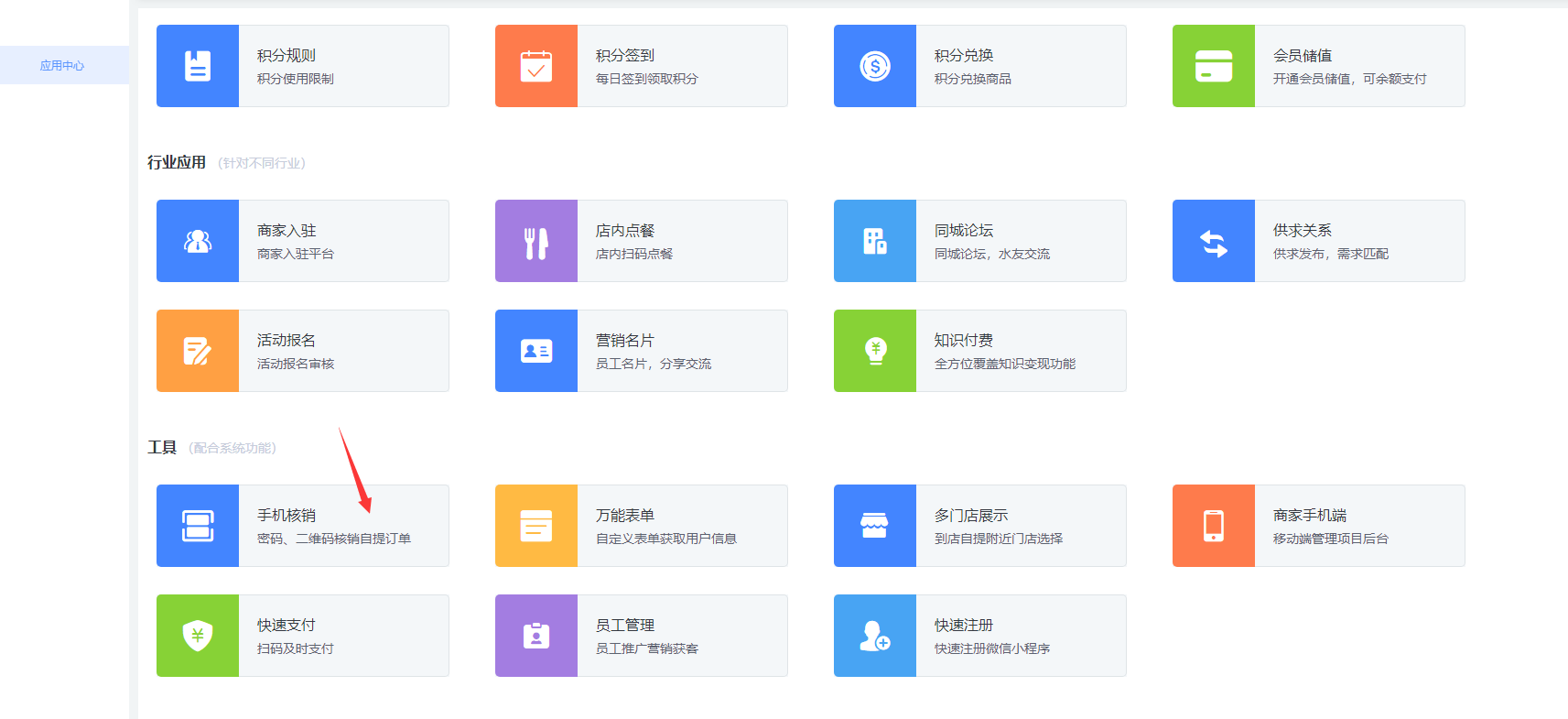Click the subtitle (配合系统功能)
This screenshot has width=1568, height=719.
[232, 448]
